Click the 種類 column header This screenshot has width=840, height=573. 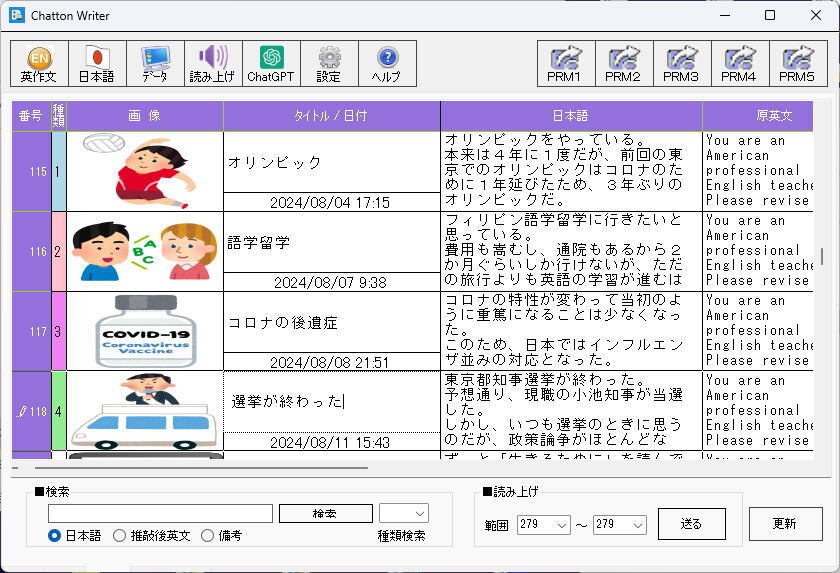click(x=59, y=116)
